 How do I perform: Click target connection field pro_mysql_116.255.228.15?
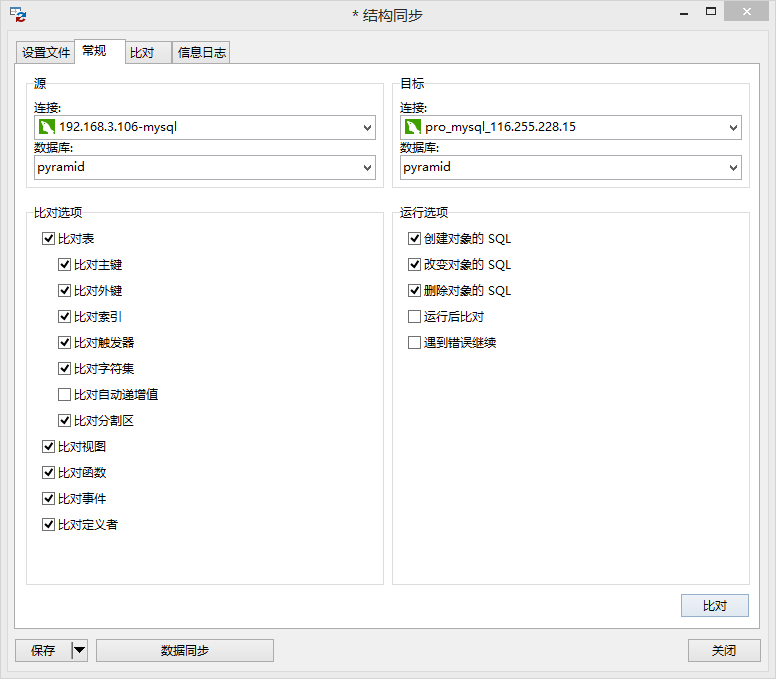[571, 128]
